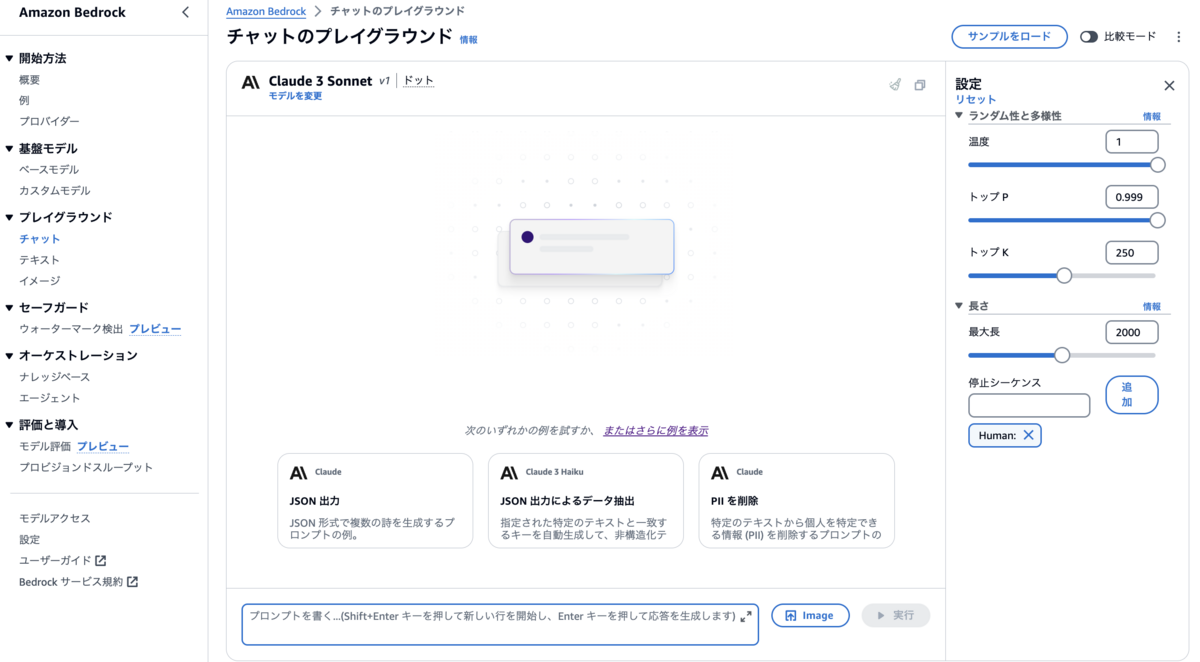Open エージェント in sidebar
The width and height of the screenshot is (1200, 662).
[50, 398]
